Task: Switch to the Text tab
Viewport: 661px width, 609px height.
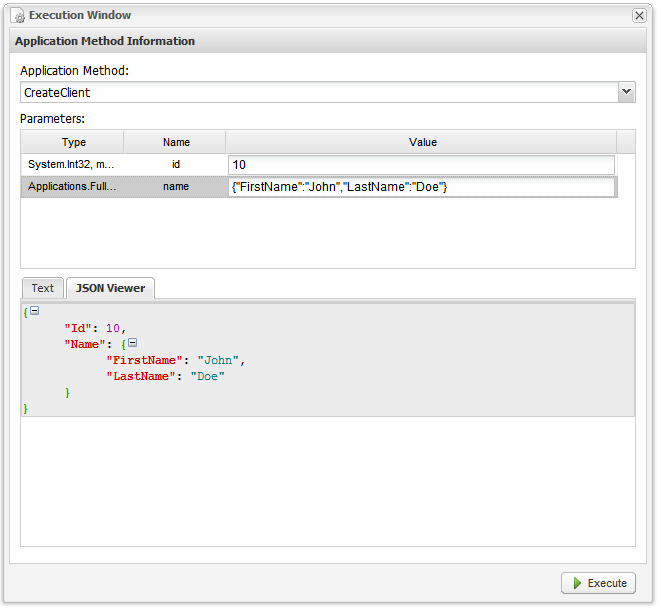Action: click(x=43, y=290)
